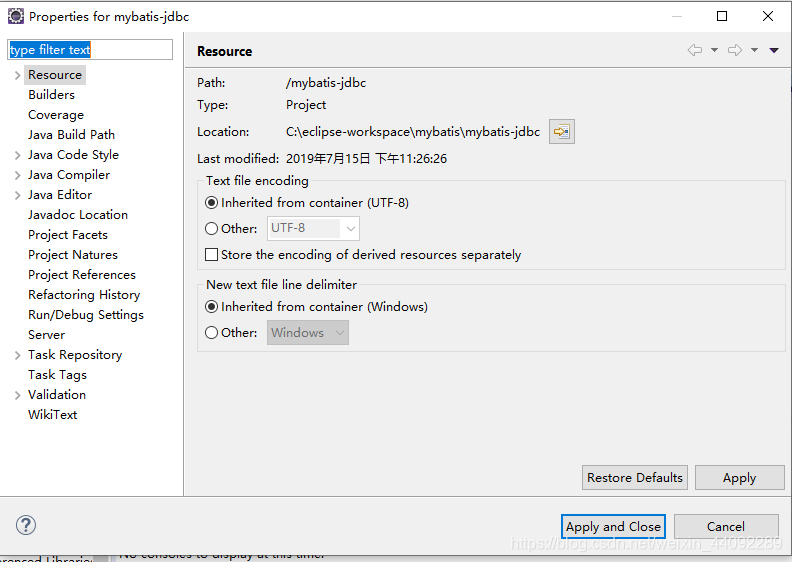The image size is (792, 562).
Task: Click the back navigation arrow icon
Action: click(695, 50)
